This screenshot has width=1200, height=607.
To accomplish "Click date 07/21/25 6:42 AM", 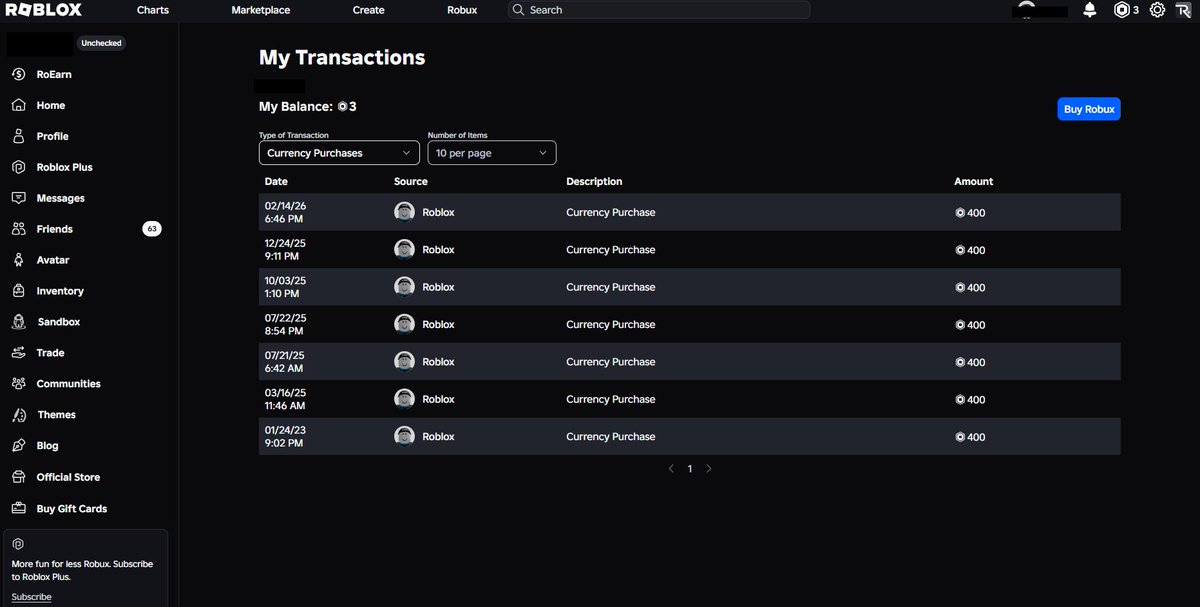I will pos(285,362).
